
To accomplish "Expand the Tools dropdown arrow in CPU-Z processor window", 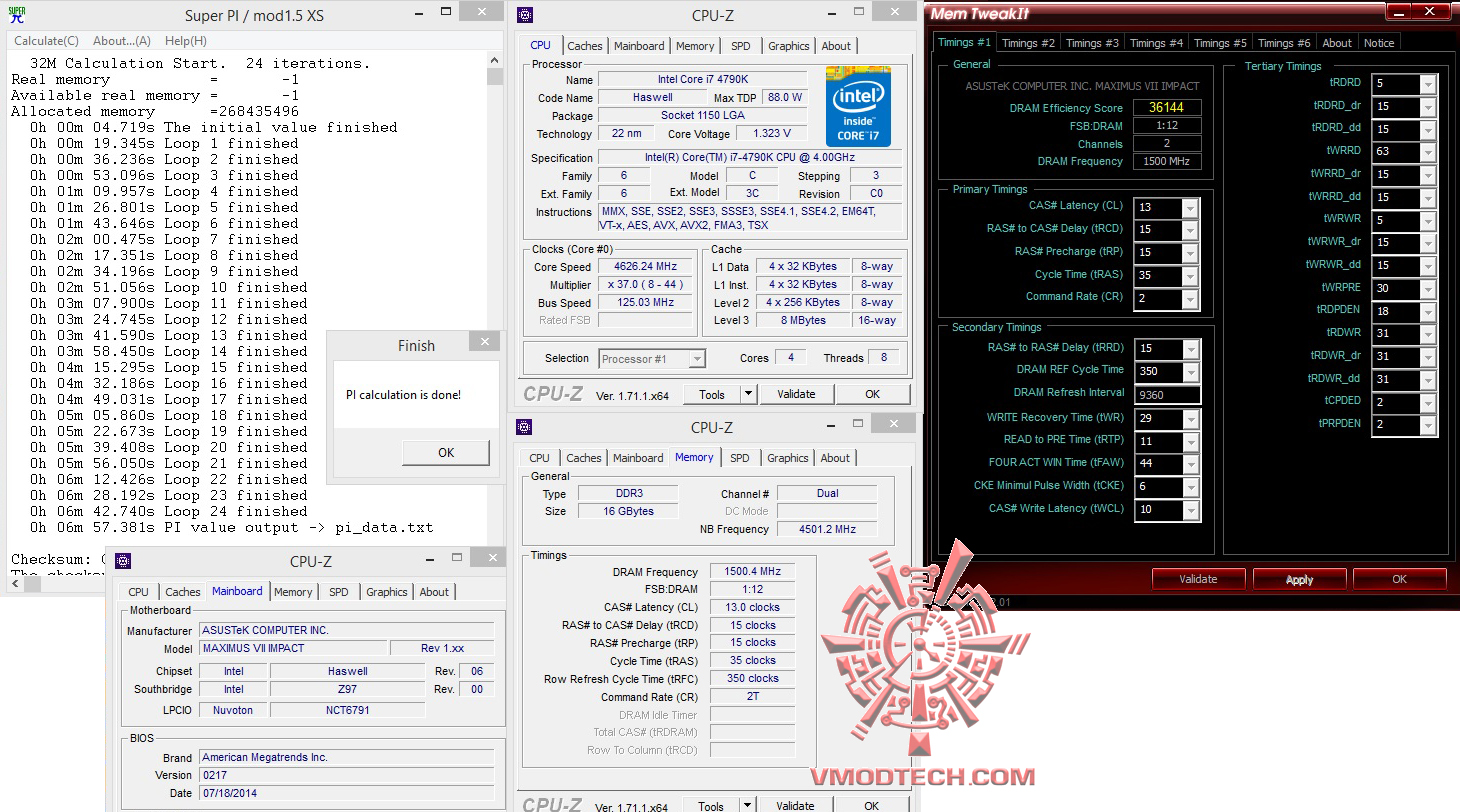I will [748, 394].
